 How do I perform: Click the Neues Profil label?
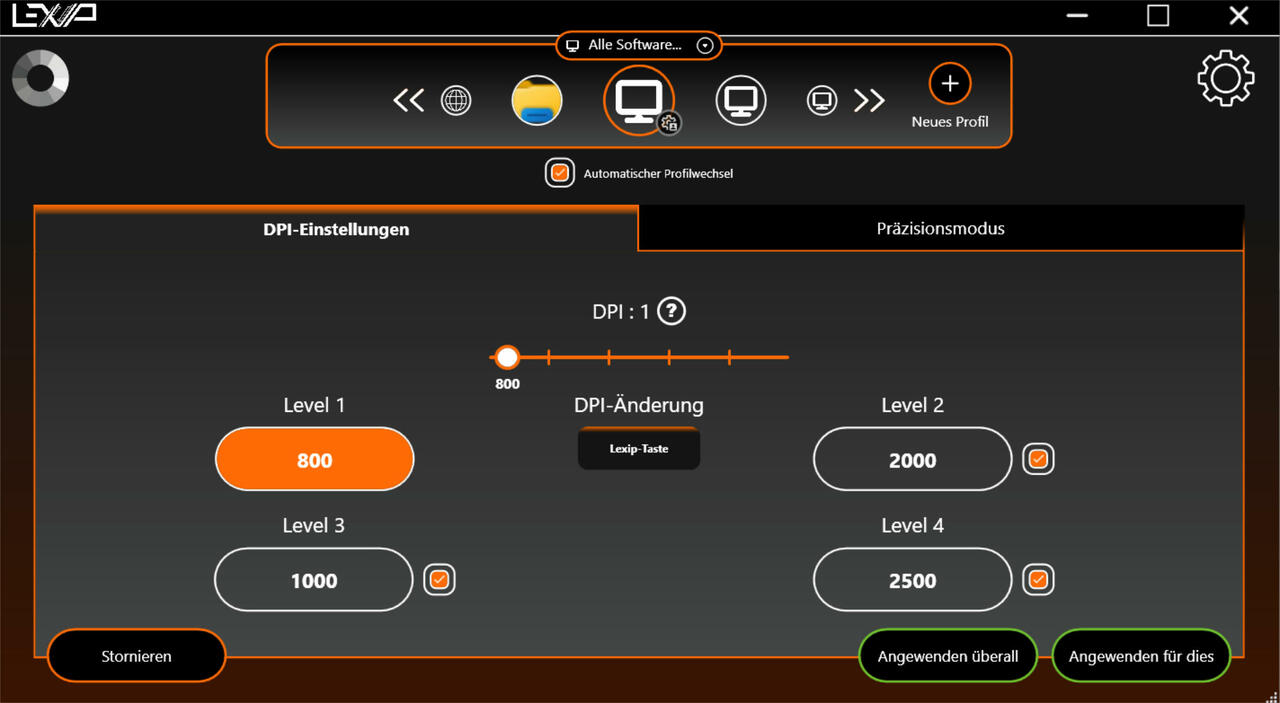tap(950, 121)
